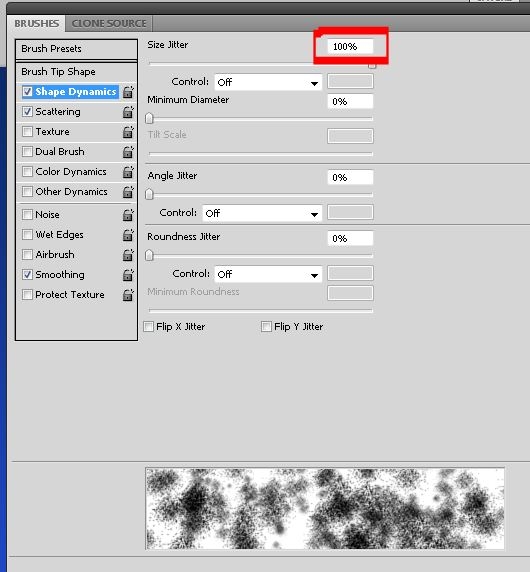Toggle the Wet Edges lock icon

pyautogui.click(x=128, y=235)
